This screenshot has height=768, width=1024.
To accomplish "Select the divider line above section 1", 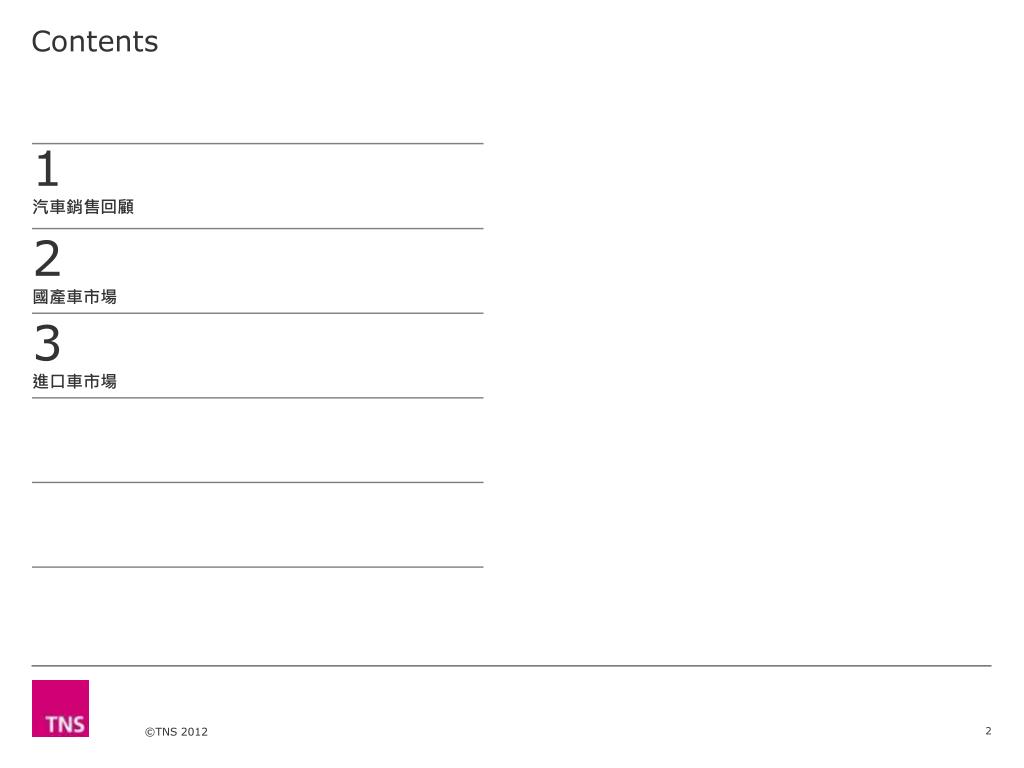I will point(257,144).
